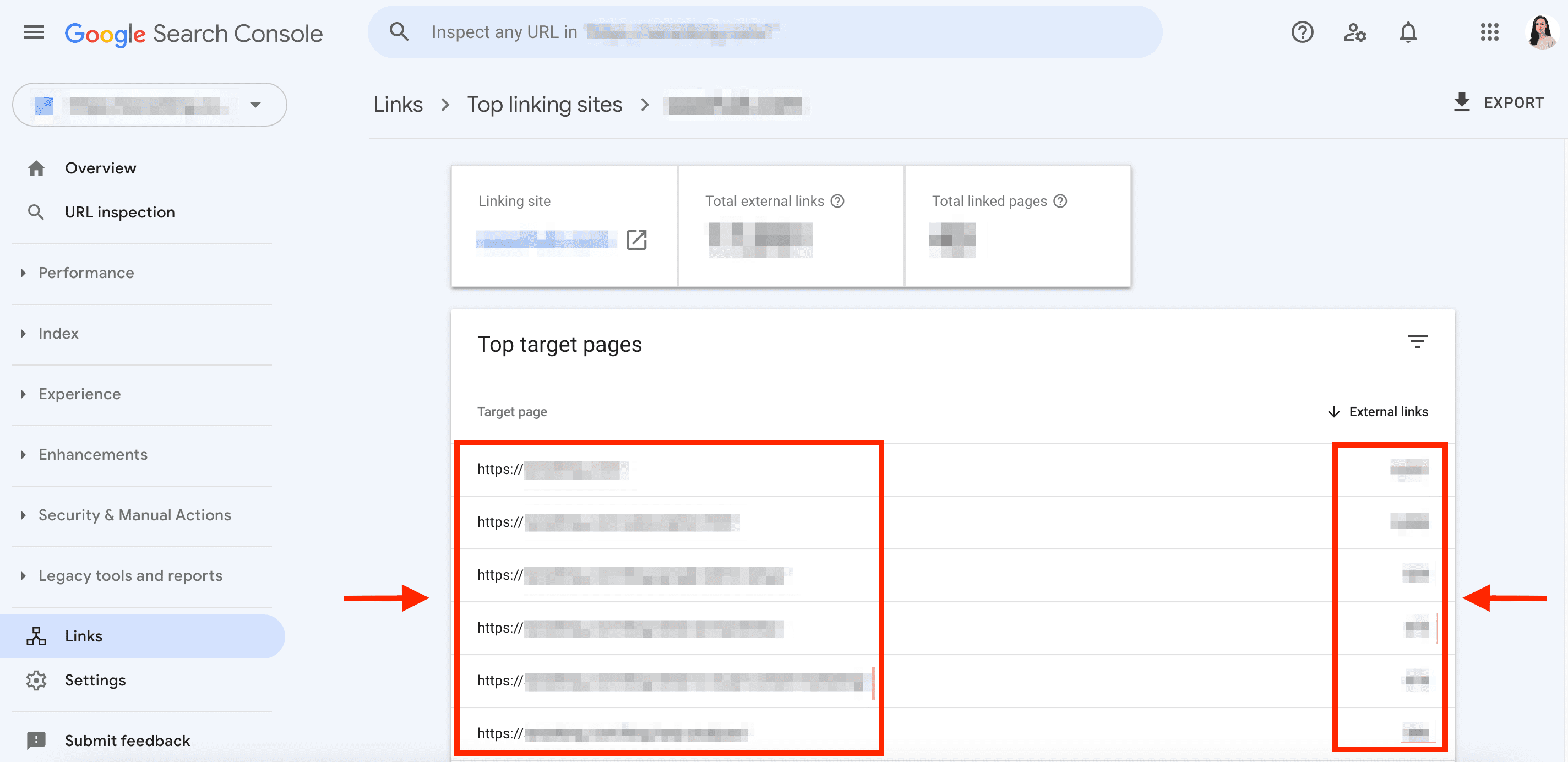The height and width of the screenshot is (762, 1568).
Task: Click chevron after Links breadcrumb
Action: point(445,105)
